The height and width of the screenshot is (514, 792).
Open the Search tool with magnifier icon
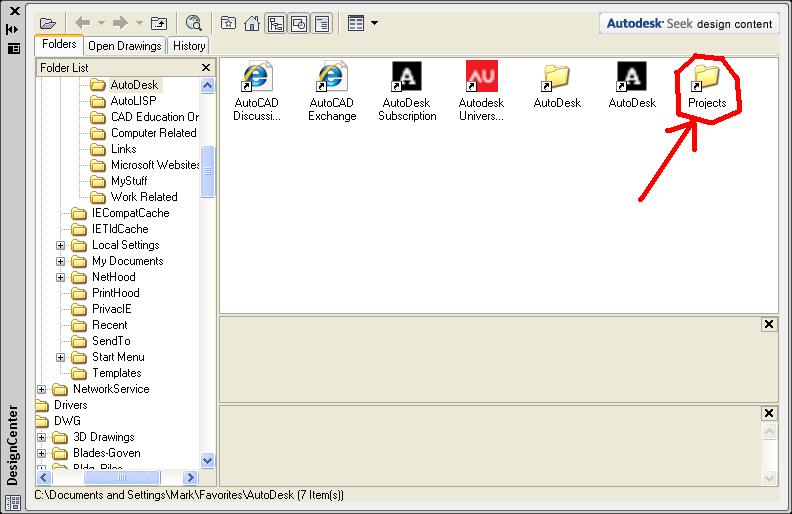pos(194,23)
